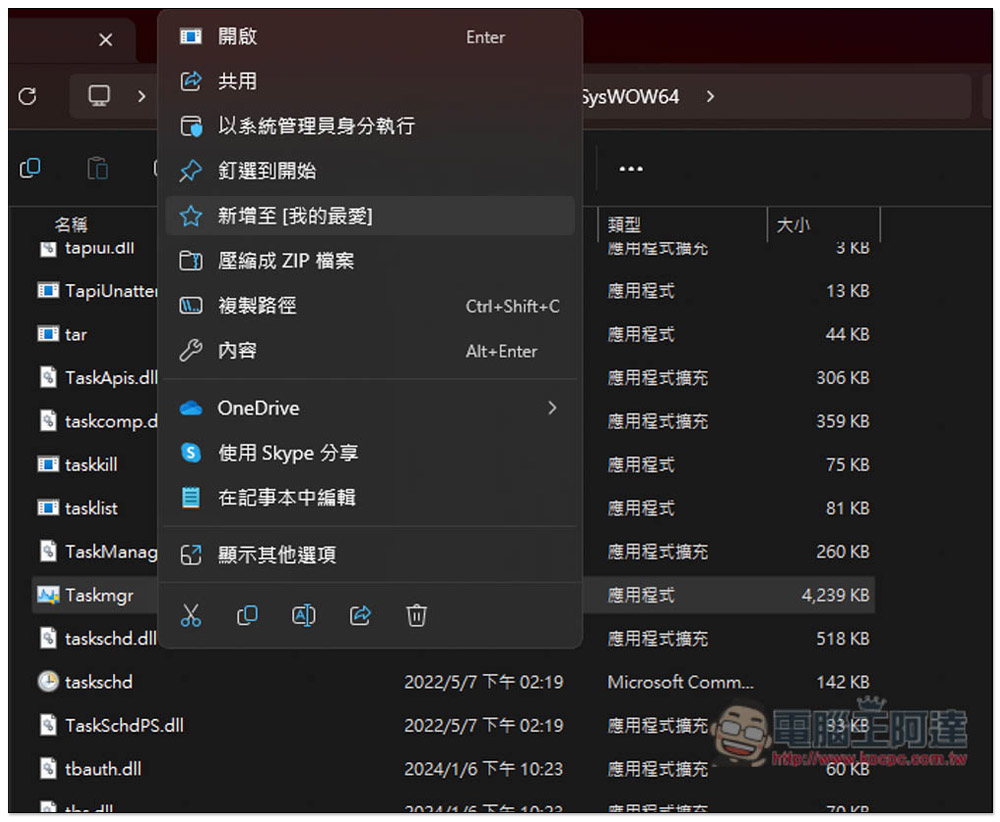Select 開啟 from the context menu
Screen dimensions: 1000x822
pyautogui.click(x=370, y=37)
